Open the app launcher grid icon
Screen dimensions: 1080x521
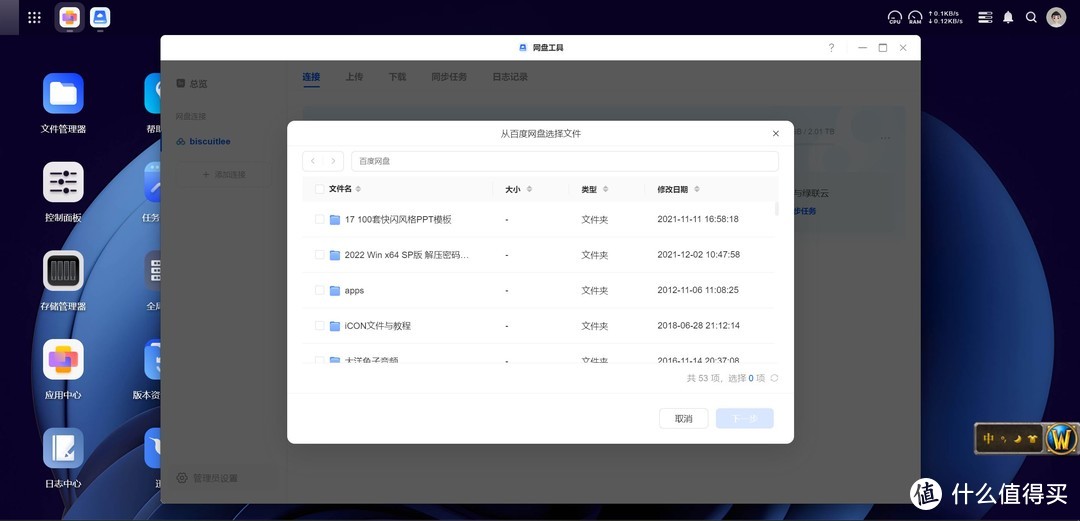(x=34, y=17)
